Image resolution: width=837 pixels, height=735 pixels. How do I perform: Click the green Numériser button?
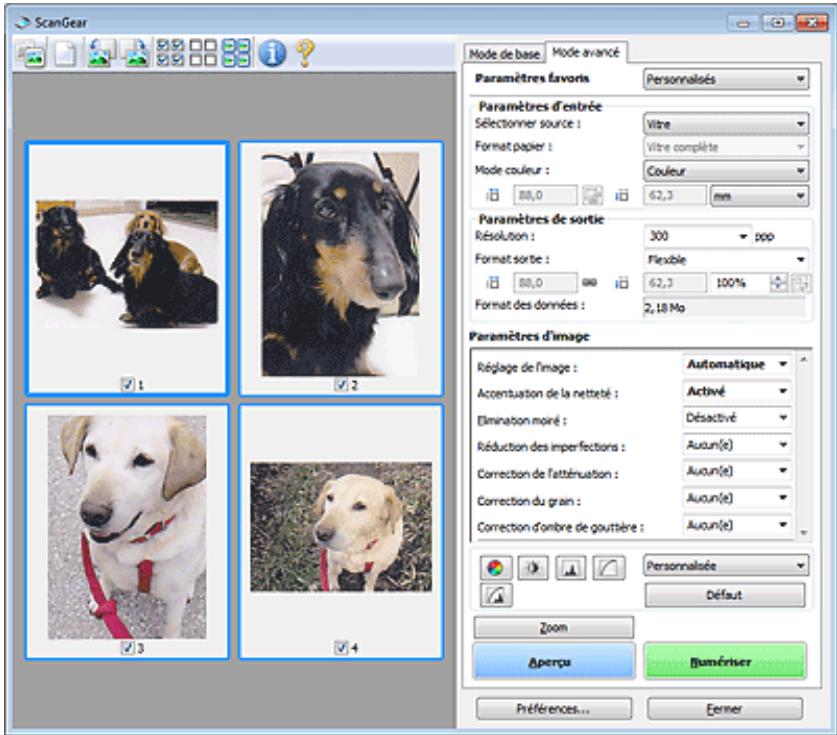coord(724,662)
